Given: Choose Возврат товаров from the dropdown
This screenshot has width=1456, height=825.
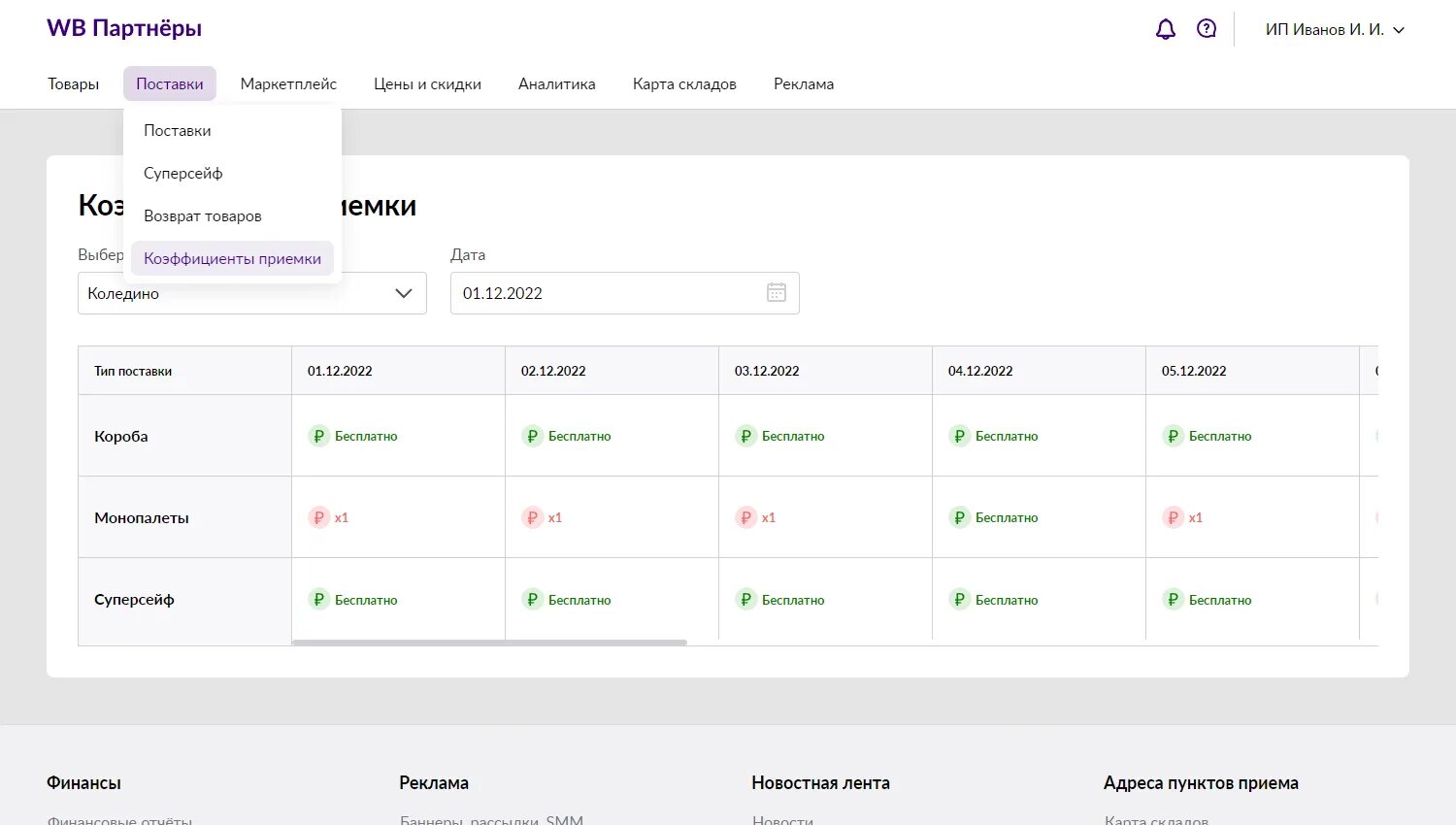Looking at the screenshot, I should 232,215.
